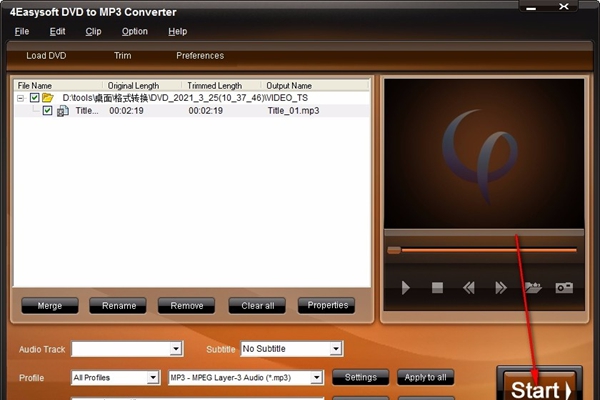This screenshot has width=600, height=400.
Task: Click the folder icon of VIDEO_TS row
Action: (x=48, y=98)
